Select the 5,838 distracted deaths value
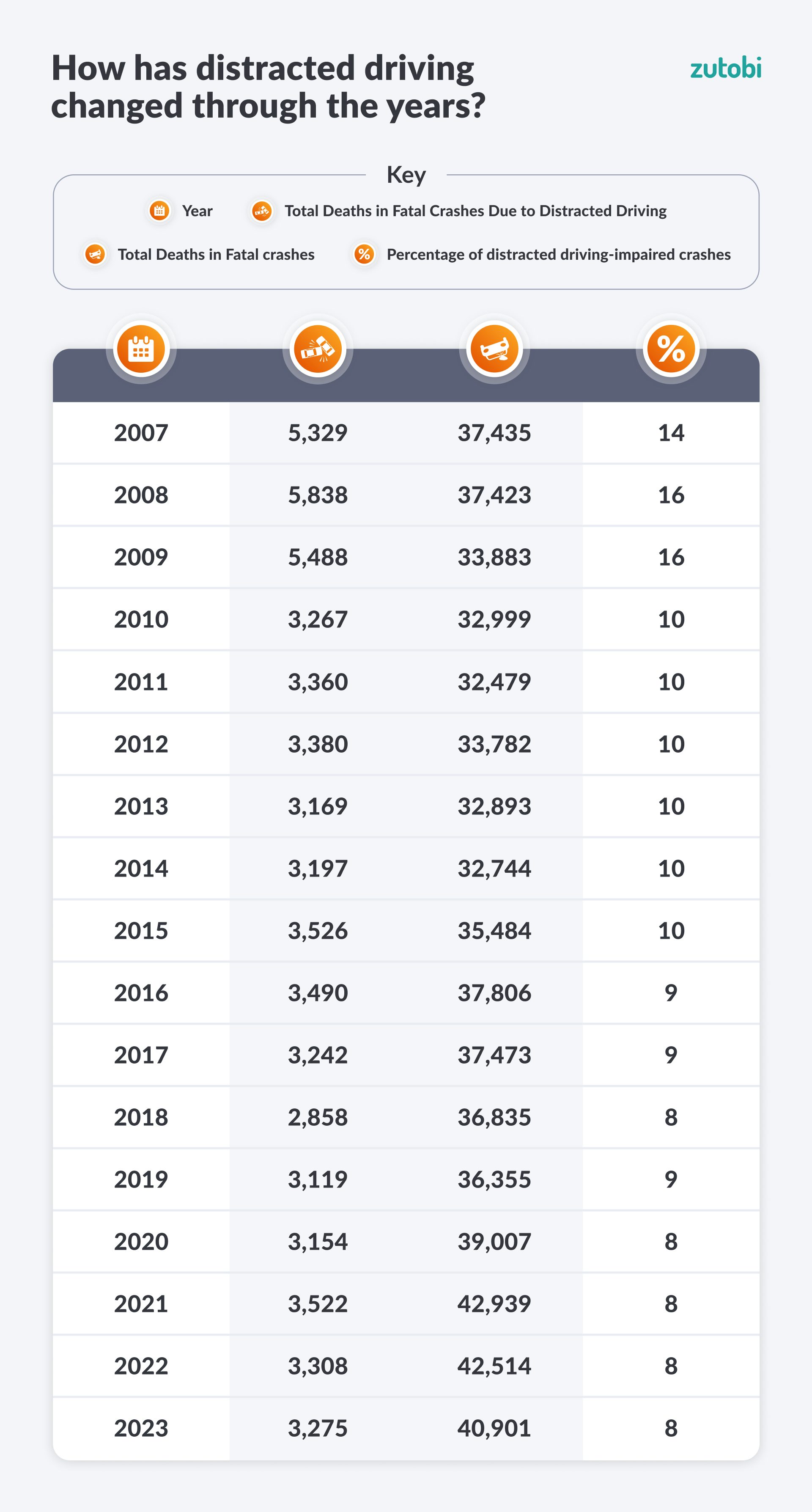 [318, 495]
